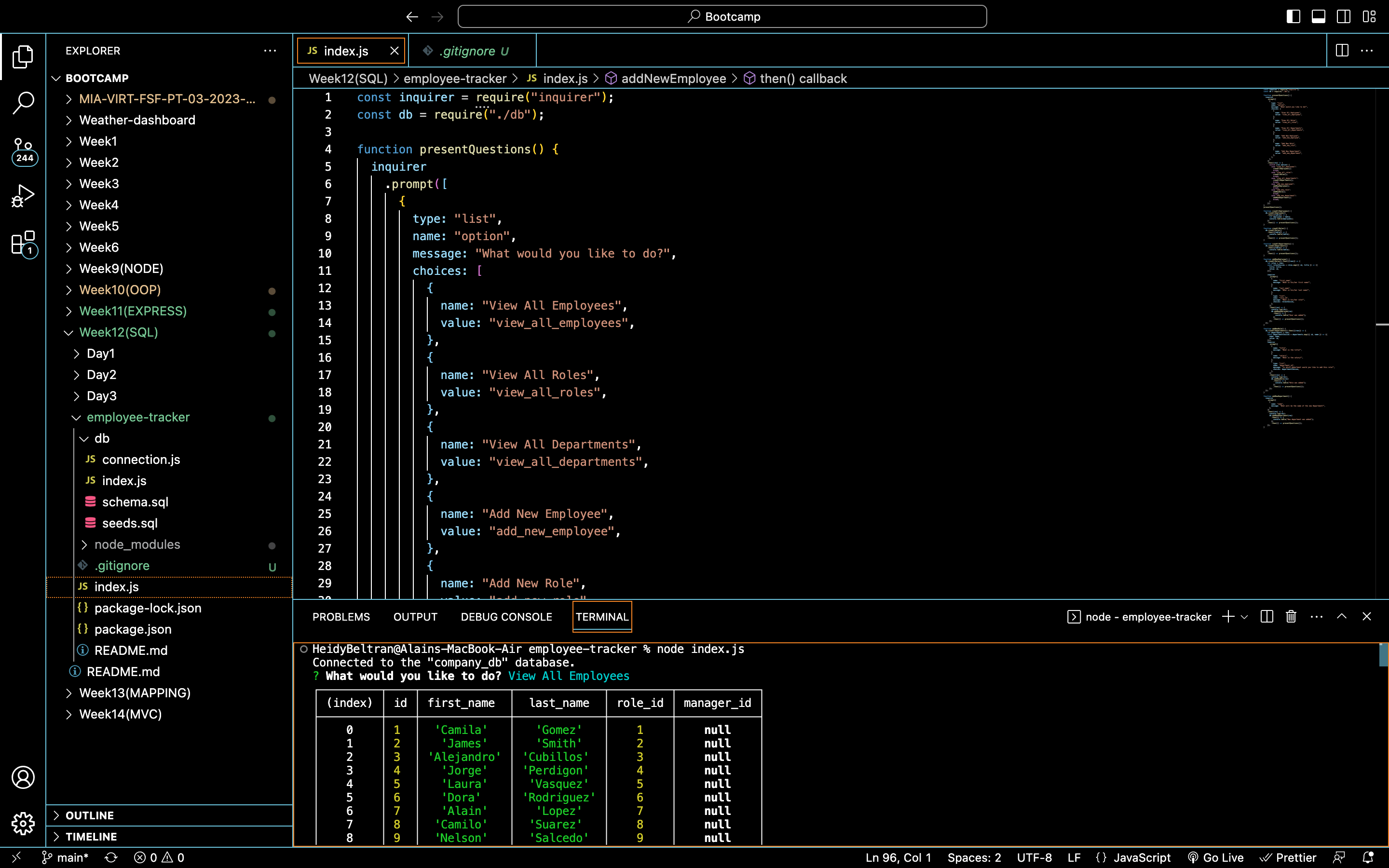The width and height of the screenshot is (1389, 868).
Task: Click the Bootcamp command center search box
Action: click(722, 17)
